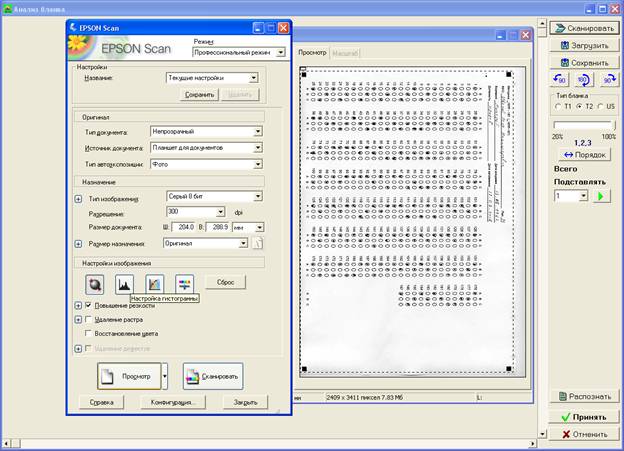Open the Image Adjustment sliders icon

pos(185,284)
